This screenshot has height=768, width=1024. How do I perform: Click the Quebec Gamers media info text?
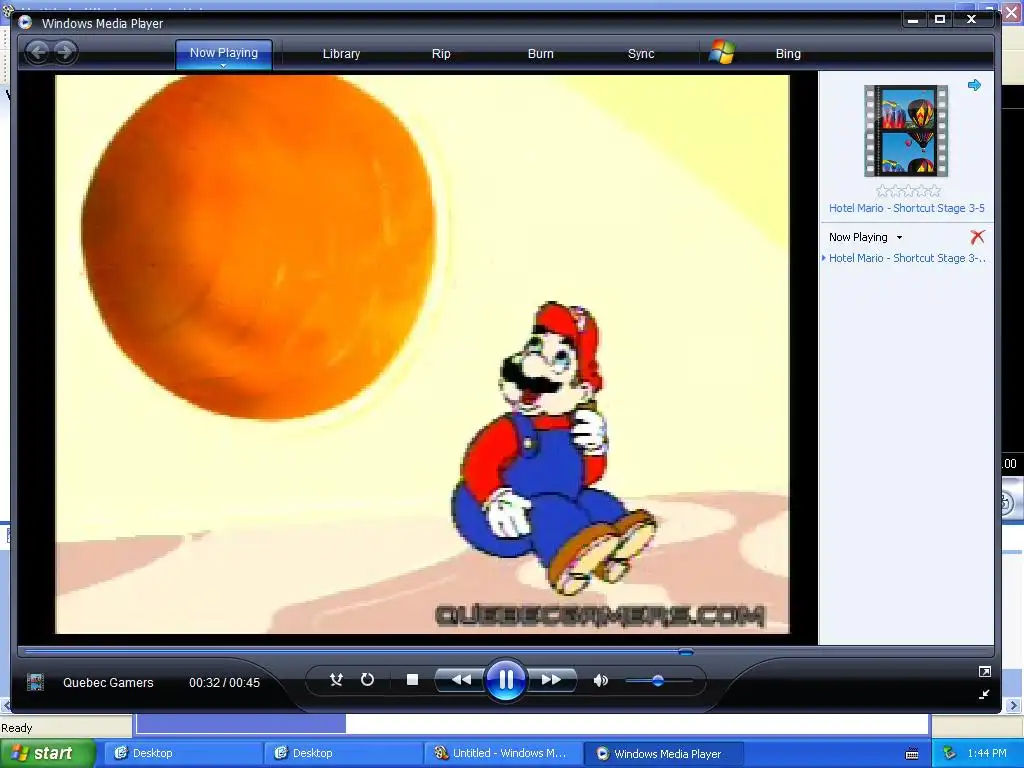[108, 682]
